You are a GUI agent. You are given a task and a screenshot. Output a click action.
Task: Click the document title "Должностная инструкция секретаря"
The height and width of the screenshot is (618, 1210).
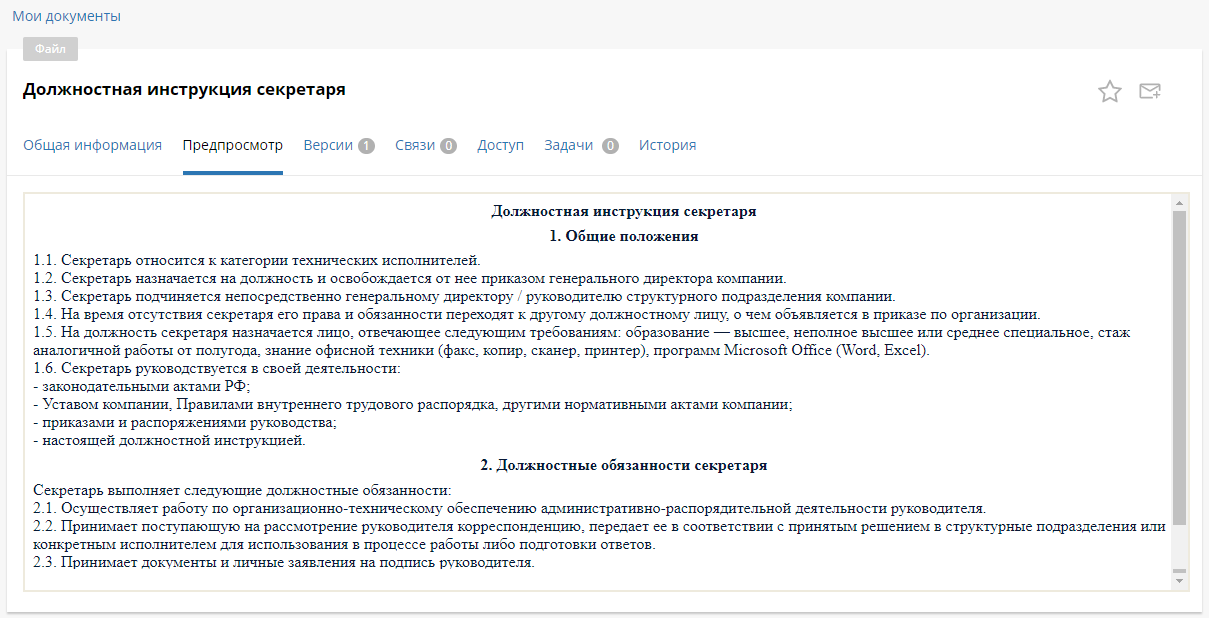[x=182, y=90]
